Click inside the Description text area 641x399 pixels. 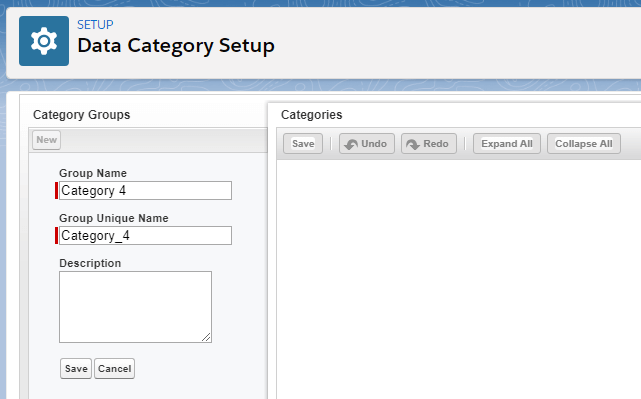tap(135, 307)
